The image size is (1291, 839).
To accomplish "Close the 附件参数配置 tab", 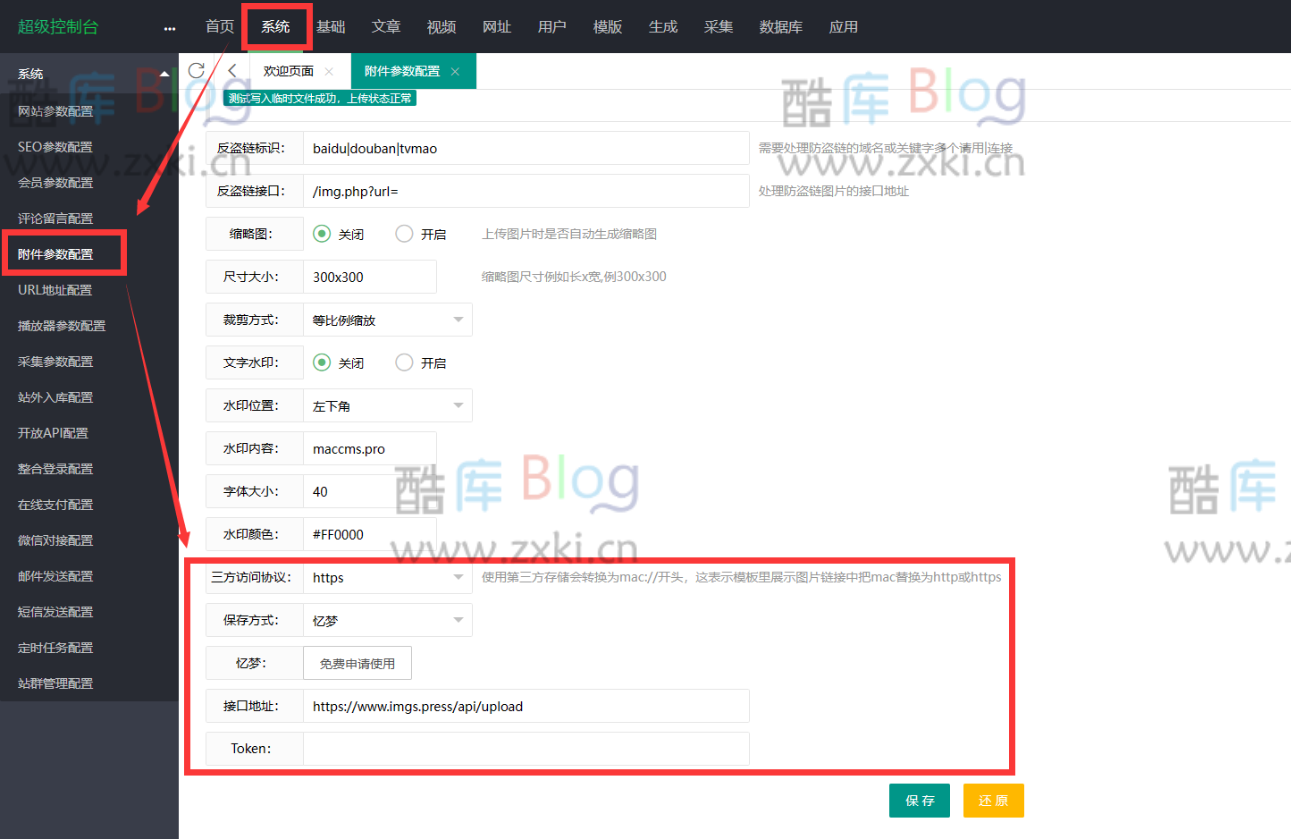I will (x=455, y=71).
